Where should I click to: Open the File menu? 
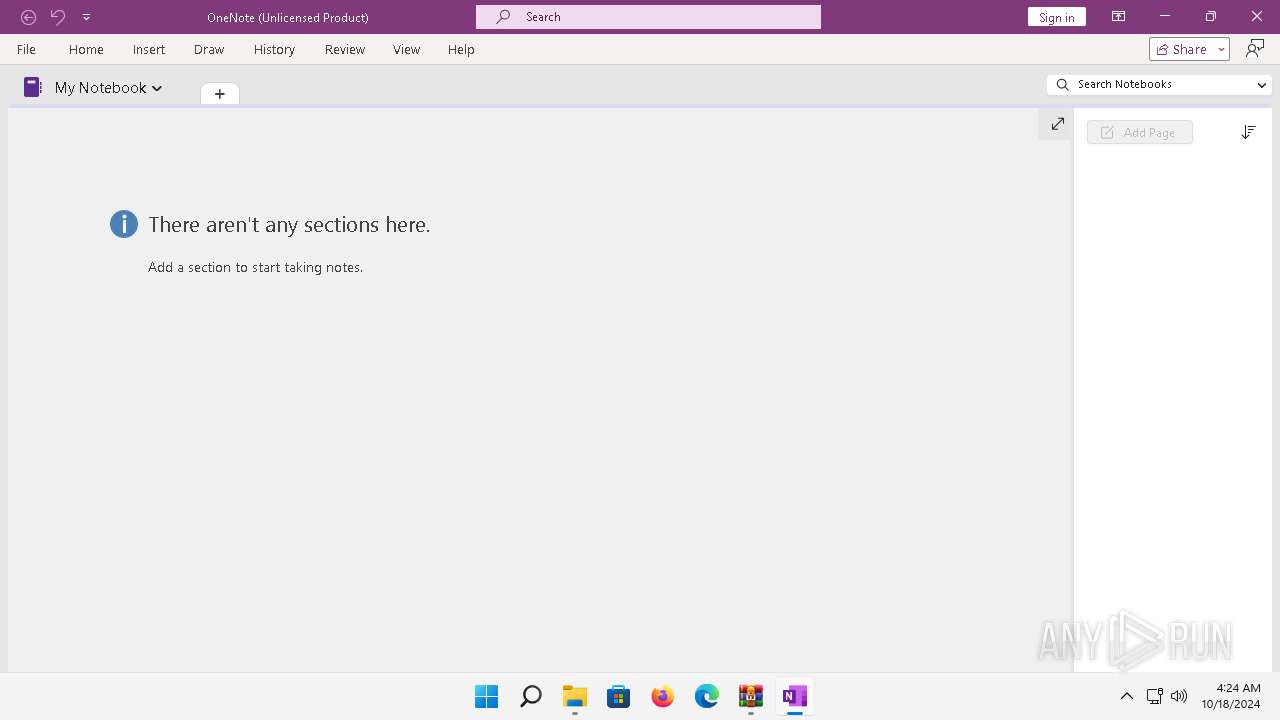[26, 49]
